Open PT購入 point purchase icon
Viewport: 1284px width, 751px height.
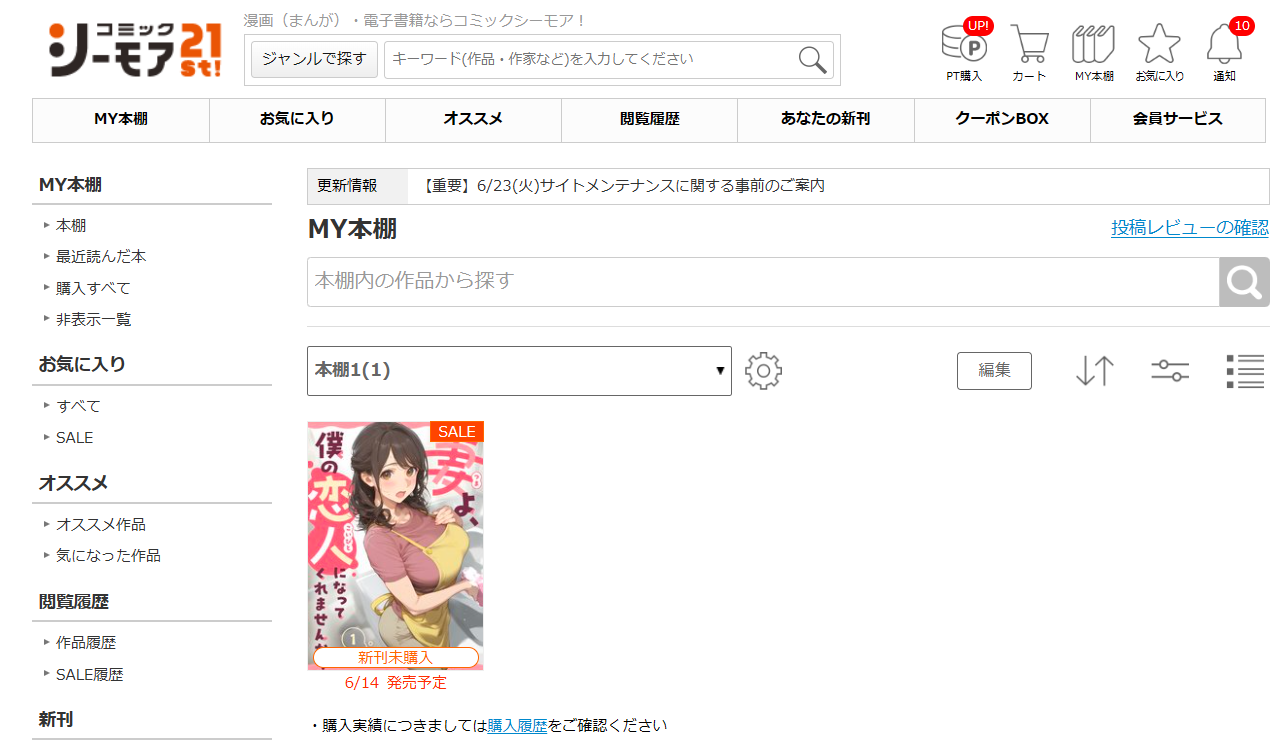[x=965, y=51]
